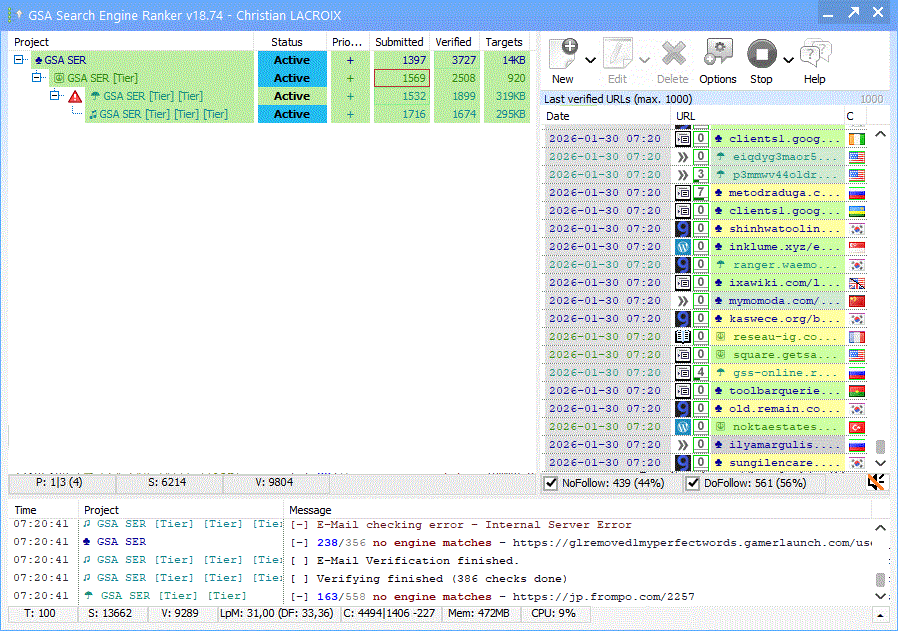Sort projects by Verified column header
This screenshot has width=898, height=631.
(453, 42)
